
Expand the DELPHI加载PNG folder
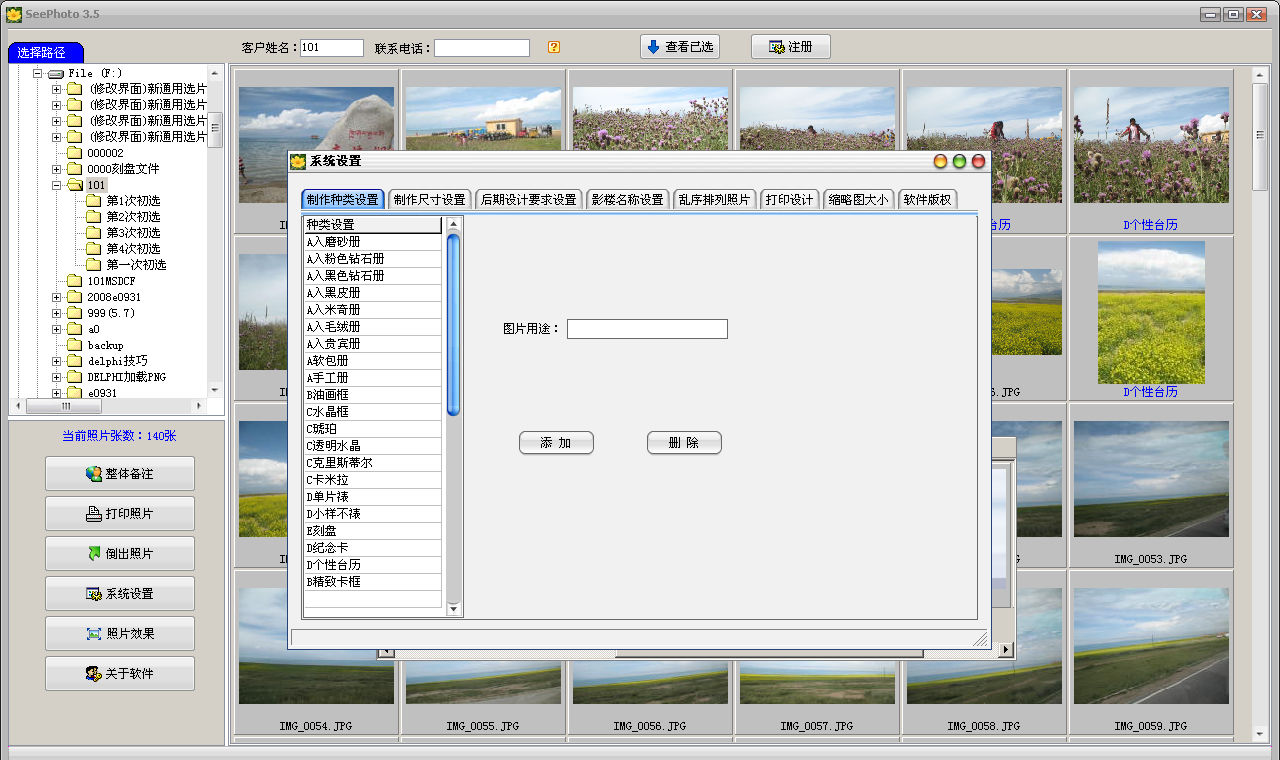(57, 377)
